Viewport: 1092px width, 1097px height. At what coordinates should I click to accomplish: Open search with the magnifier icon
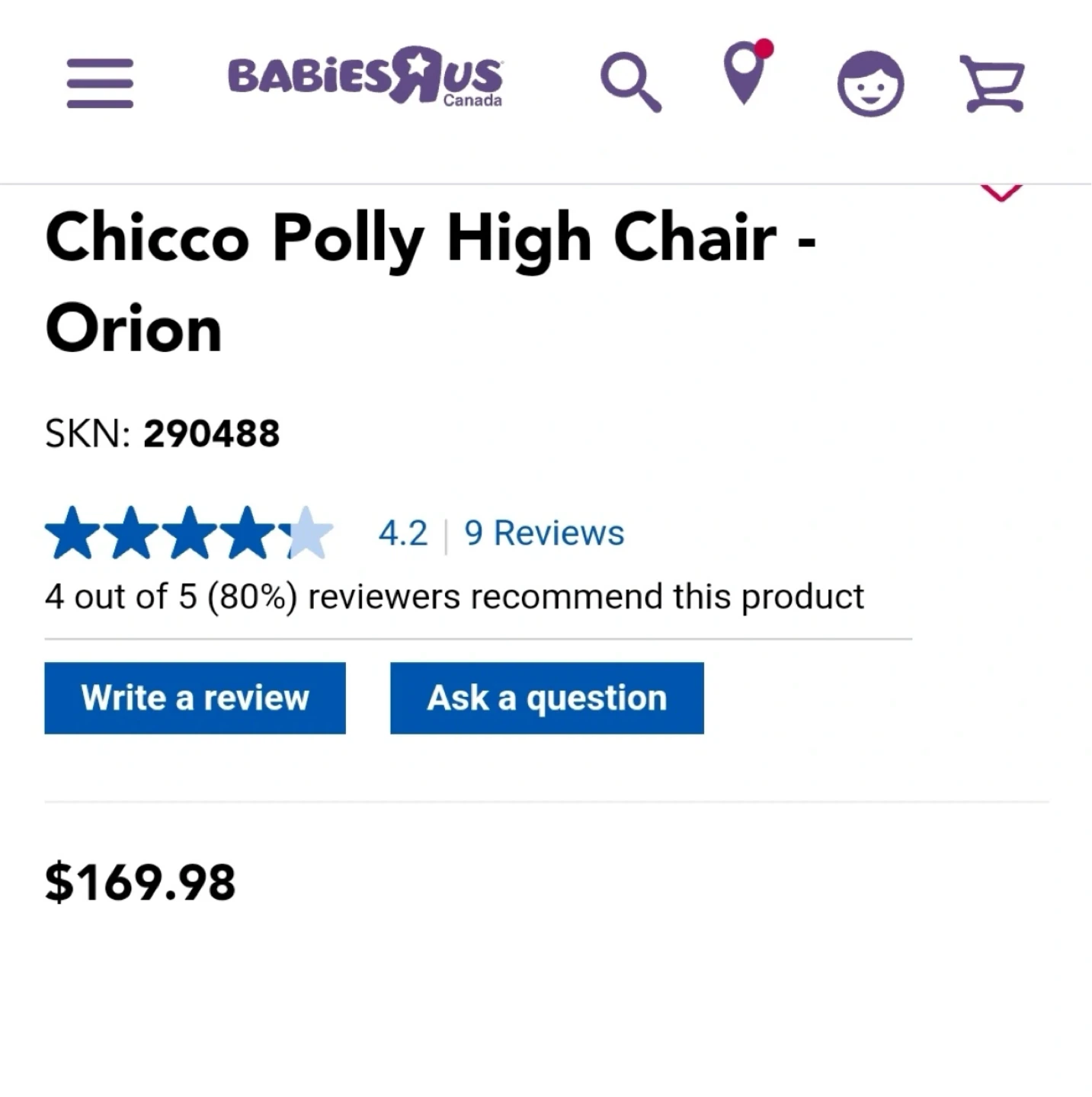(x=630, y=81)
